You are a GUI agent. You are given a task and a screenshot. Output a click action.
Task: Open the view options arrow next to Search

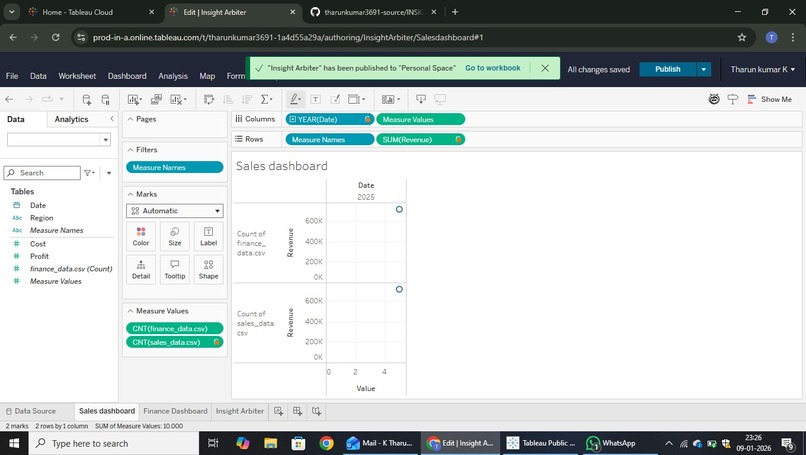pyautogui.click(x=109, y=173)
